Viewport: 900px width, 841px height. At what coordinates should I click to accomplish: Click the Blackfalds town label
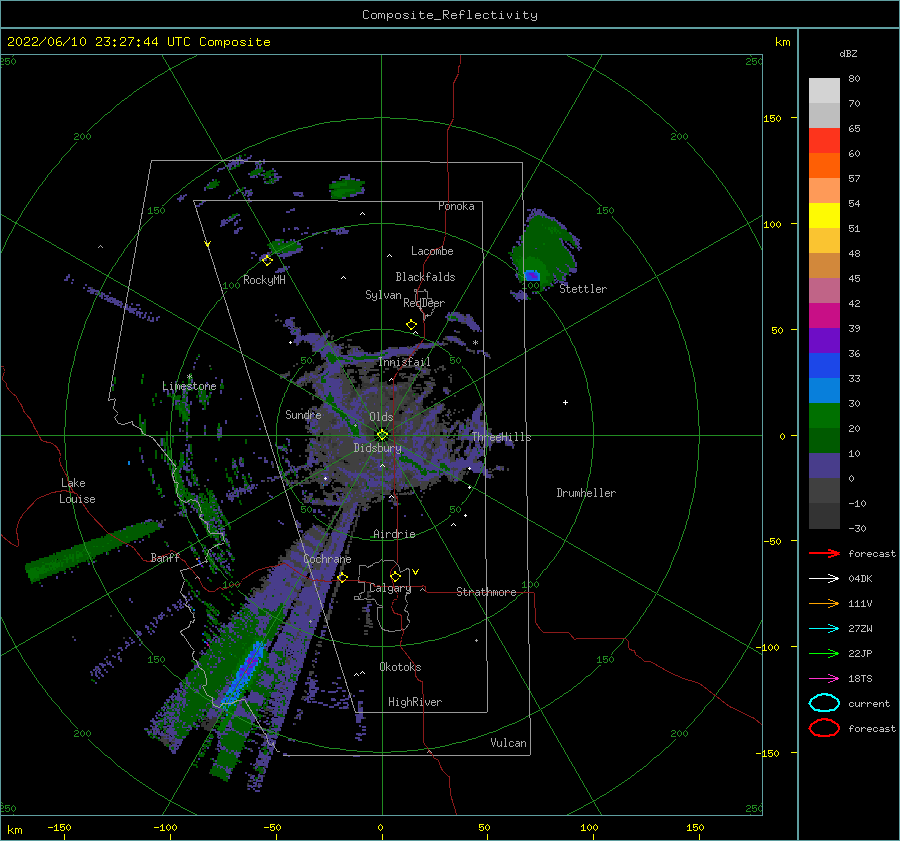425,277
